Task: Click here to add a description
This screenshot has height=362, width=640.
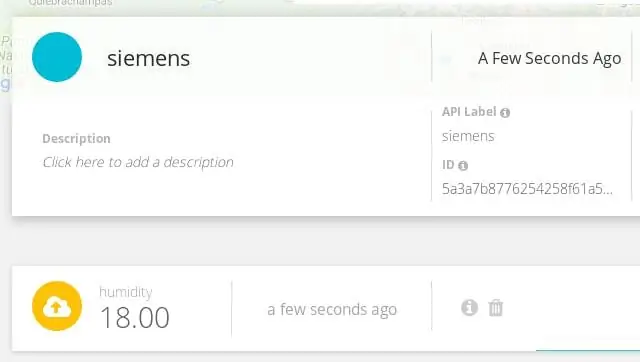Action: pos(138,162)
